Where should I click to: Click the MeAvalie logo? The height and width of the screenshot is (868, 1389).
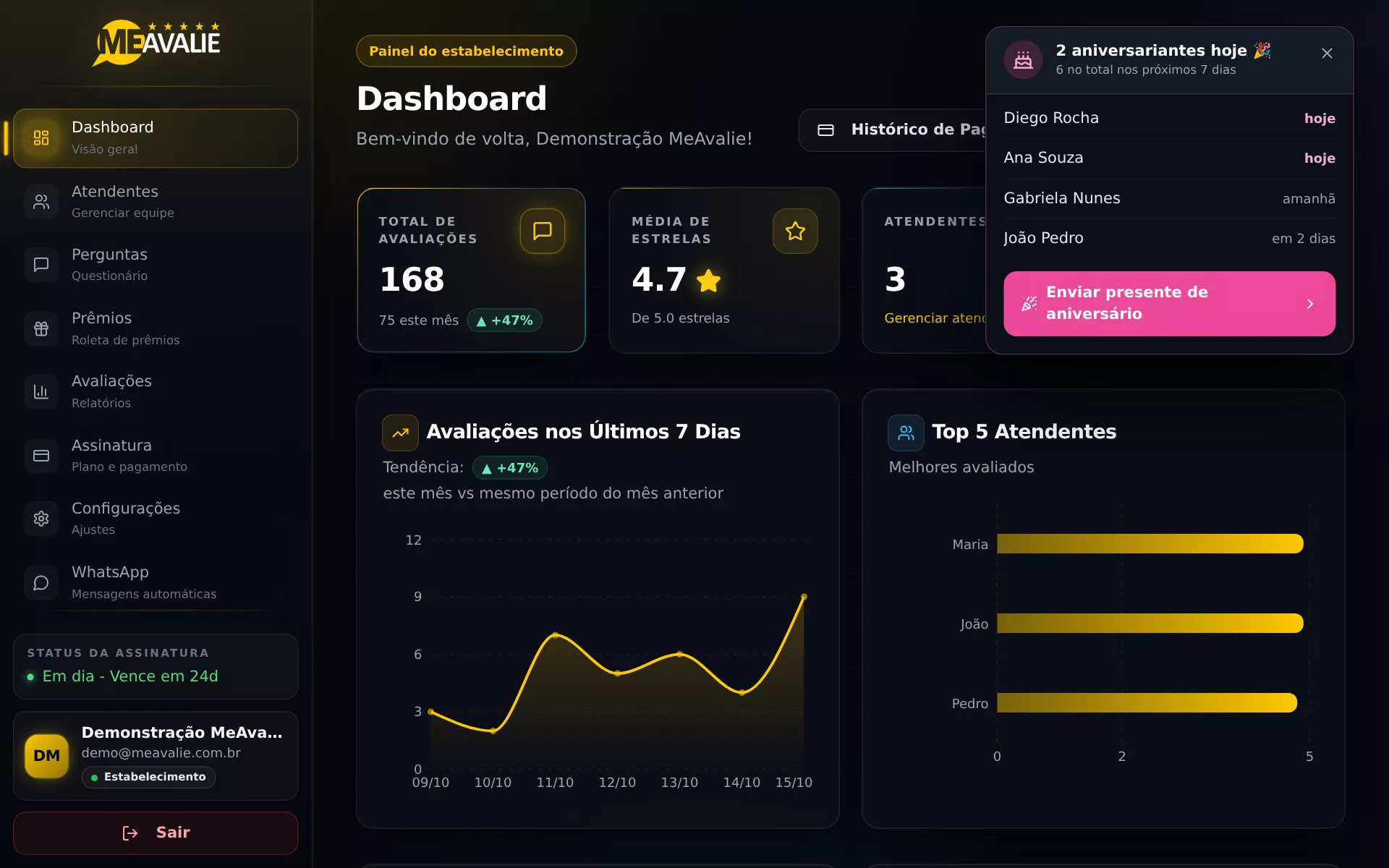coord(156,43)
